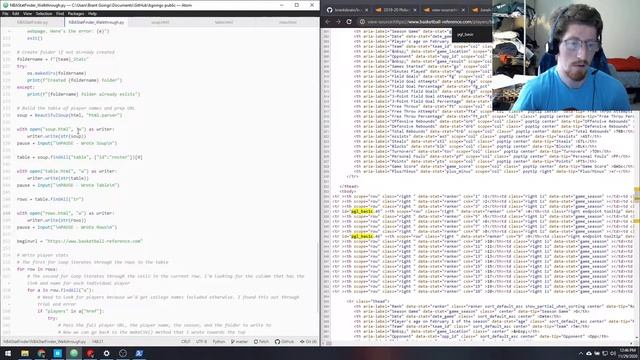The width and height of the screenshot is (640, 360).
Task: Open the blue square app on taskbar
Action: point(58,353)
